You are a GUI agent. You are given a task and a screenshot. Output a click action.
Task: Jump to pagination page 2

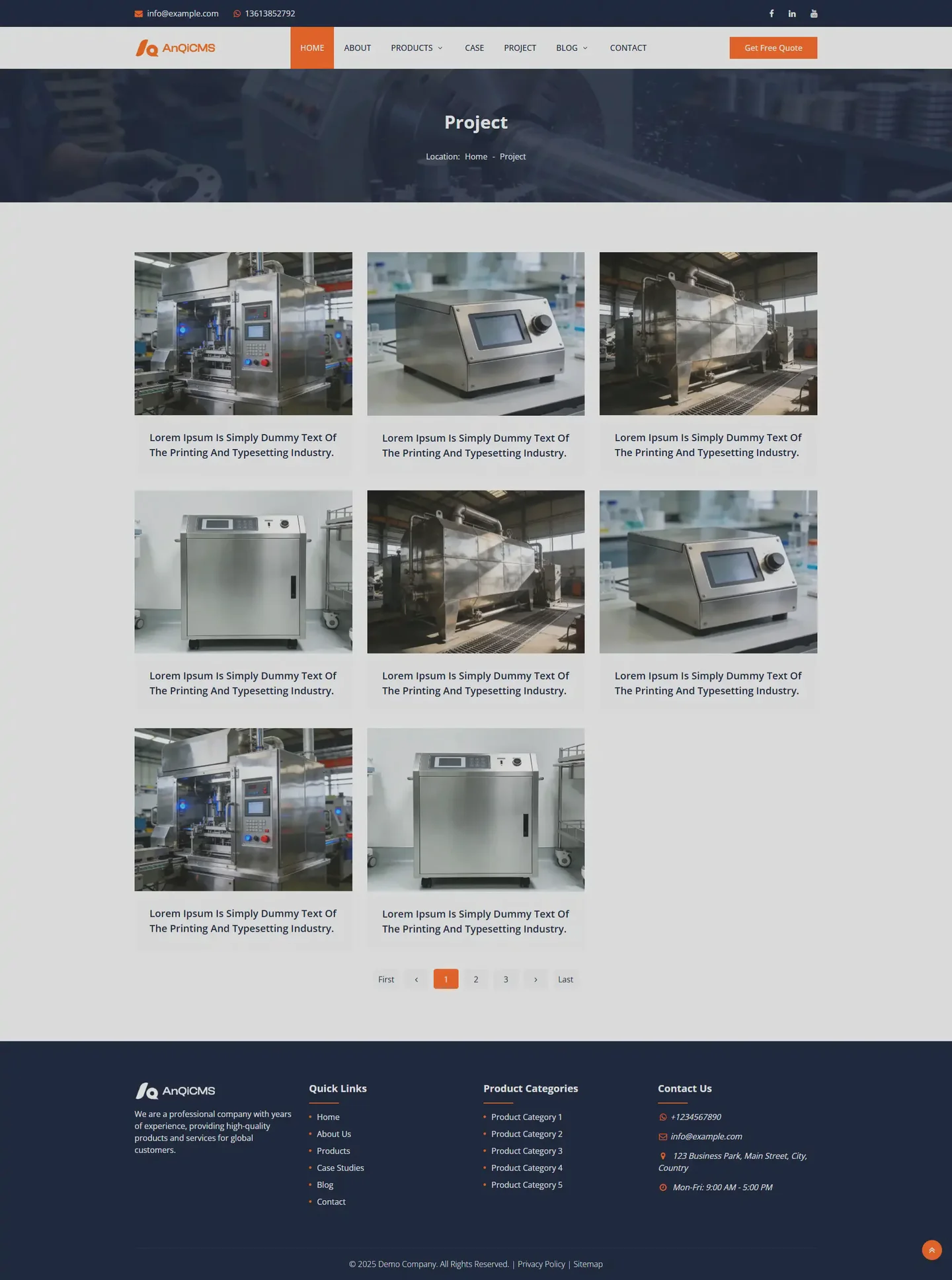(476, 979)
